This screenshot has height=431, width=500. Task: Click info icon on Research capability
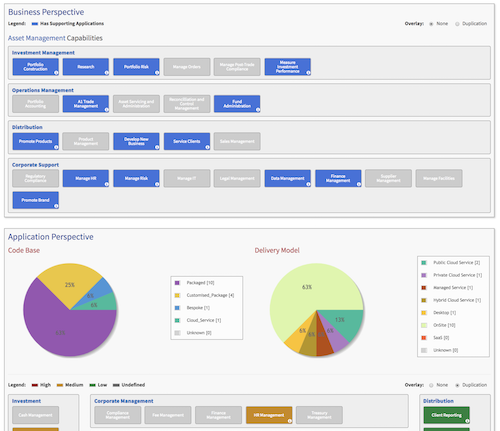(107, 73)
